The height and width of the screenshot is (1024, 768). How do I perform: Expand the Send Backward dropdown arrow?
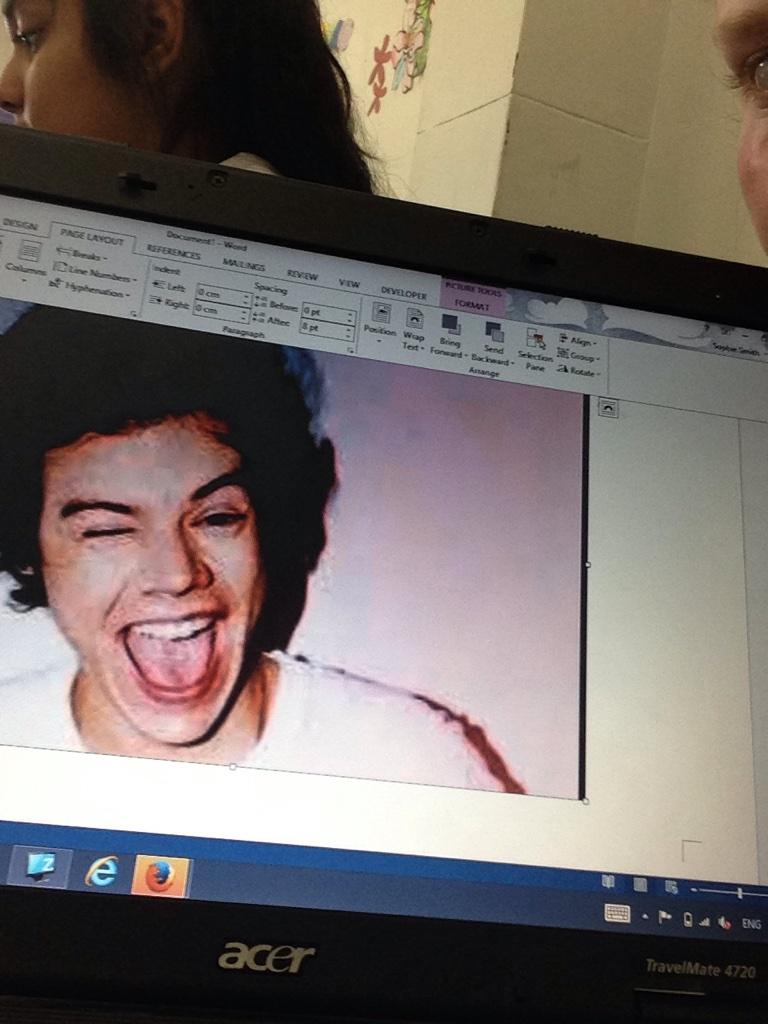tap(512, 363)
